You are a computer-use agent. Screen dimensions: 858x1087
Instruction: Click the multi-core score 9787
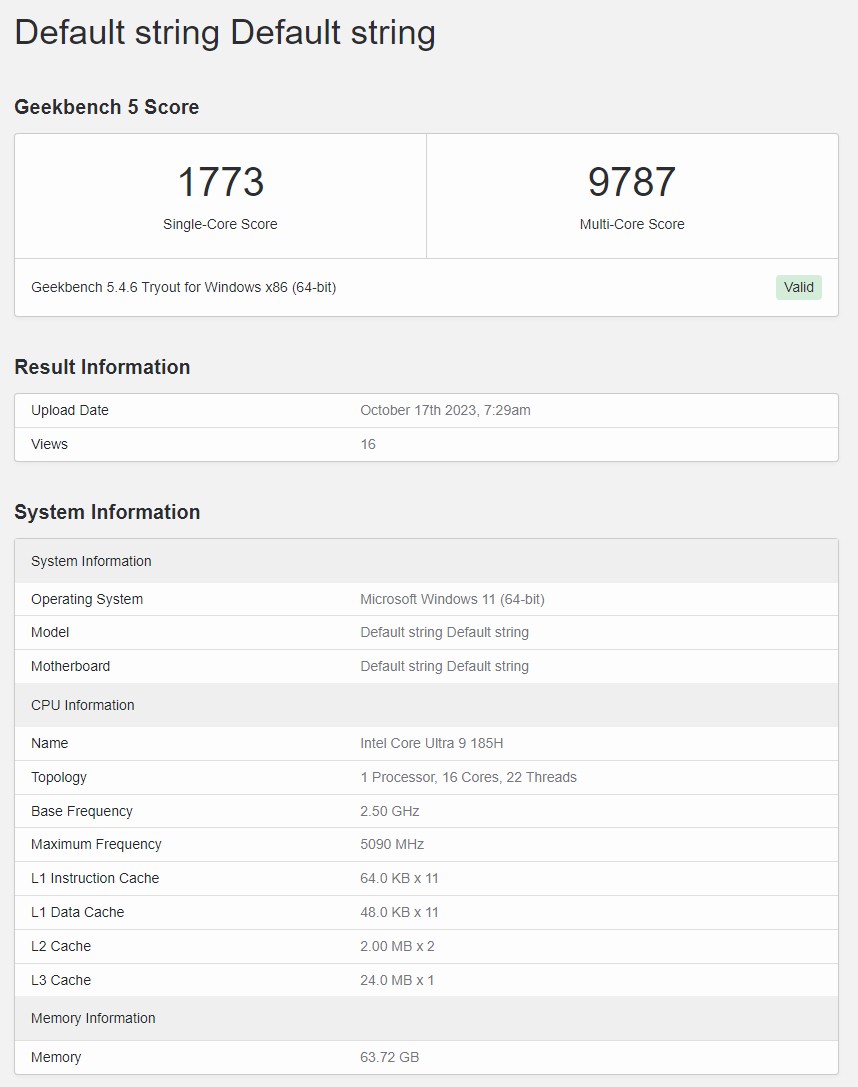[632, 183]
